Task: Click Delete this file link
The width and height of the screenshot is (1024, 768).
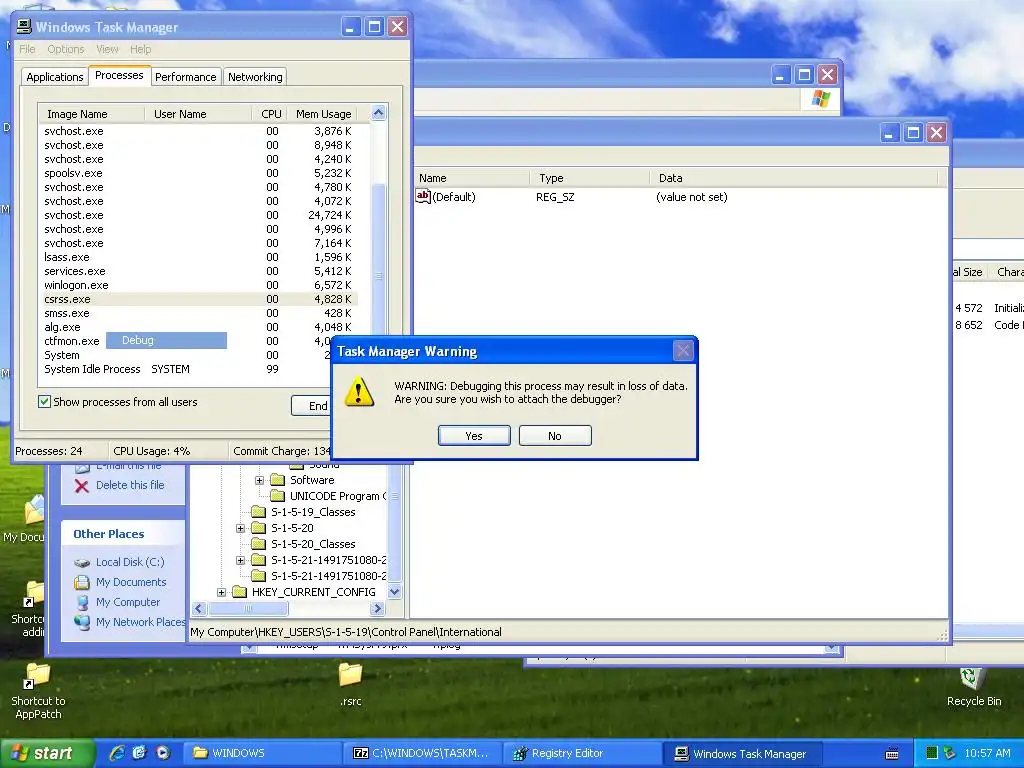Action: point(130,485)
